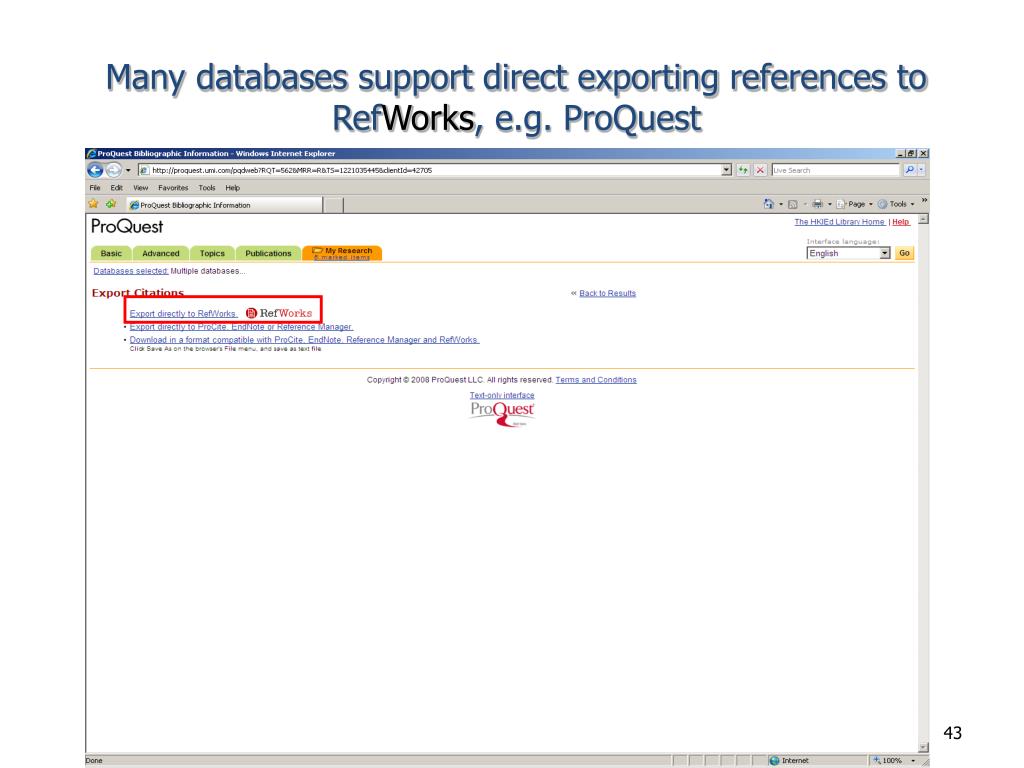The height and width of the screenshot is (768, 1024).
Task: Open the Home button dropdown arrow
Action: click(781, 204)
